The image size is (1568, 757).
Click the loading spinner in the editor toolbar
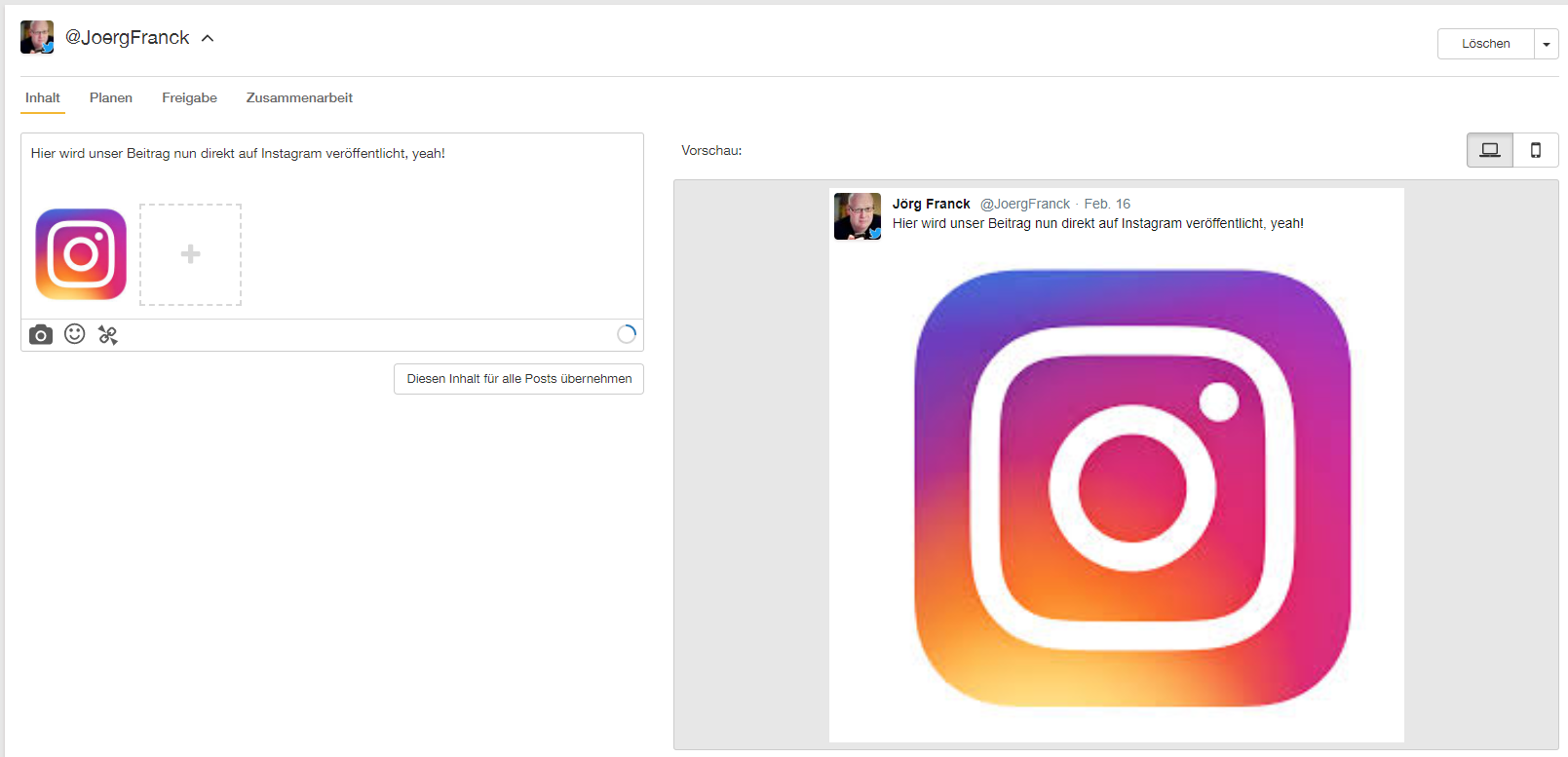[x=627, y=334]
